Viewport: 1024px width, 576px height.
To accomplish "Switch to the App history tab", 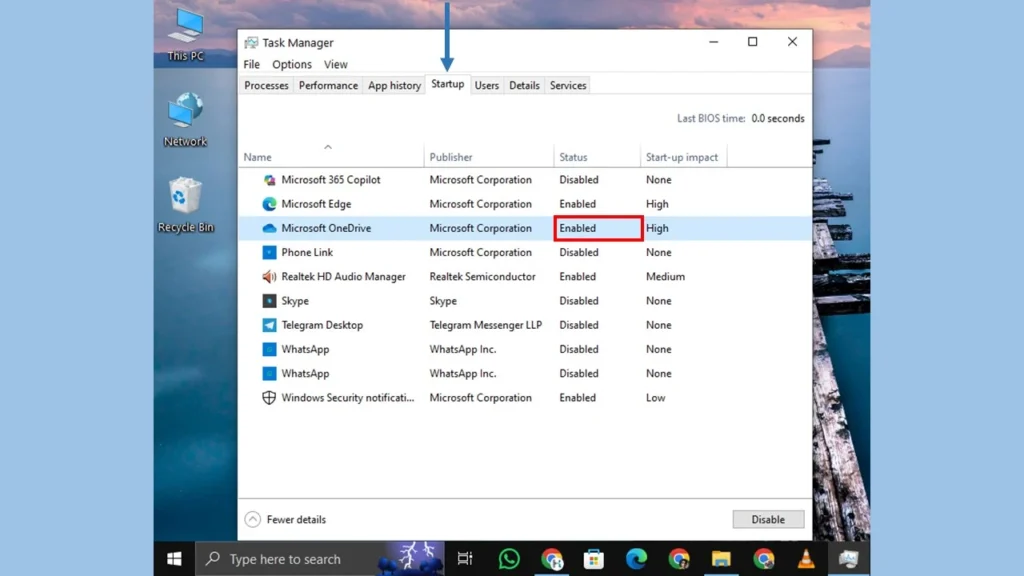I will (394, 86).
